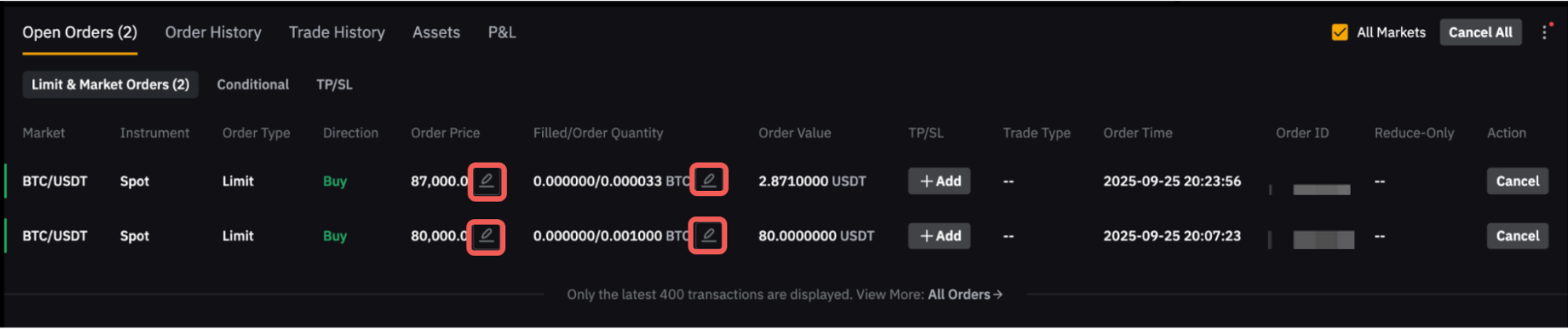Go to the Assets tab
This screenshot has width=1568, height=329.
[x=436, y=32]
